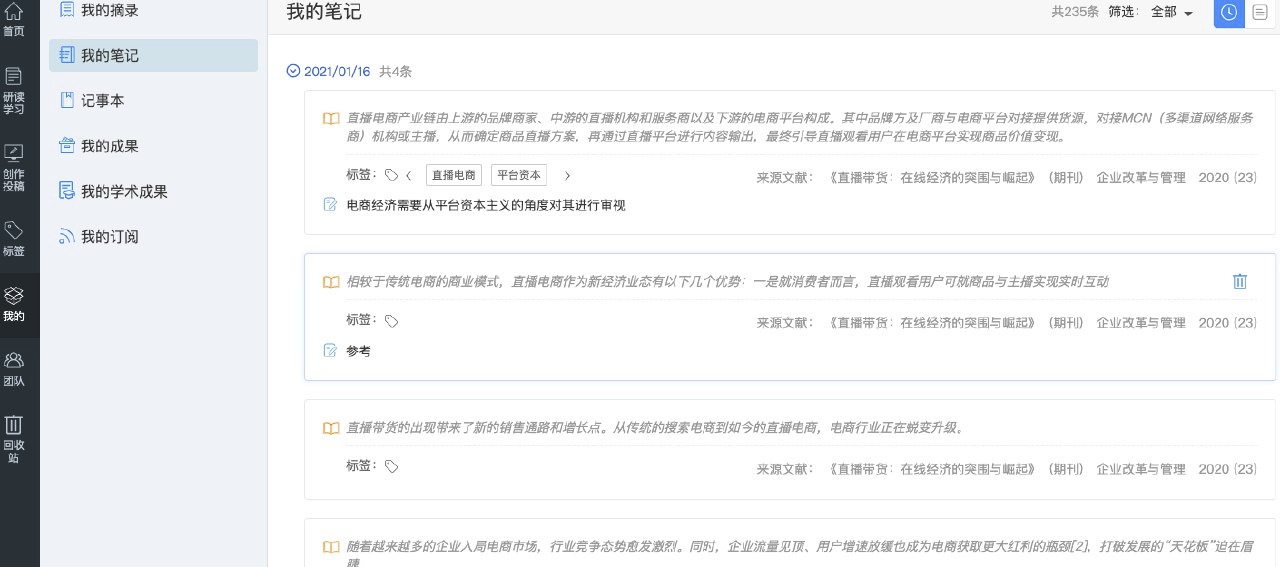Viewport: 1280px width, 567px height.
Task: Select 我的笔记 in sidebar
Action: click(153, 56)
